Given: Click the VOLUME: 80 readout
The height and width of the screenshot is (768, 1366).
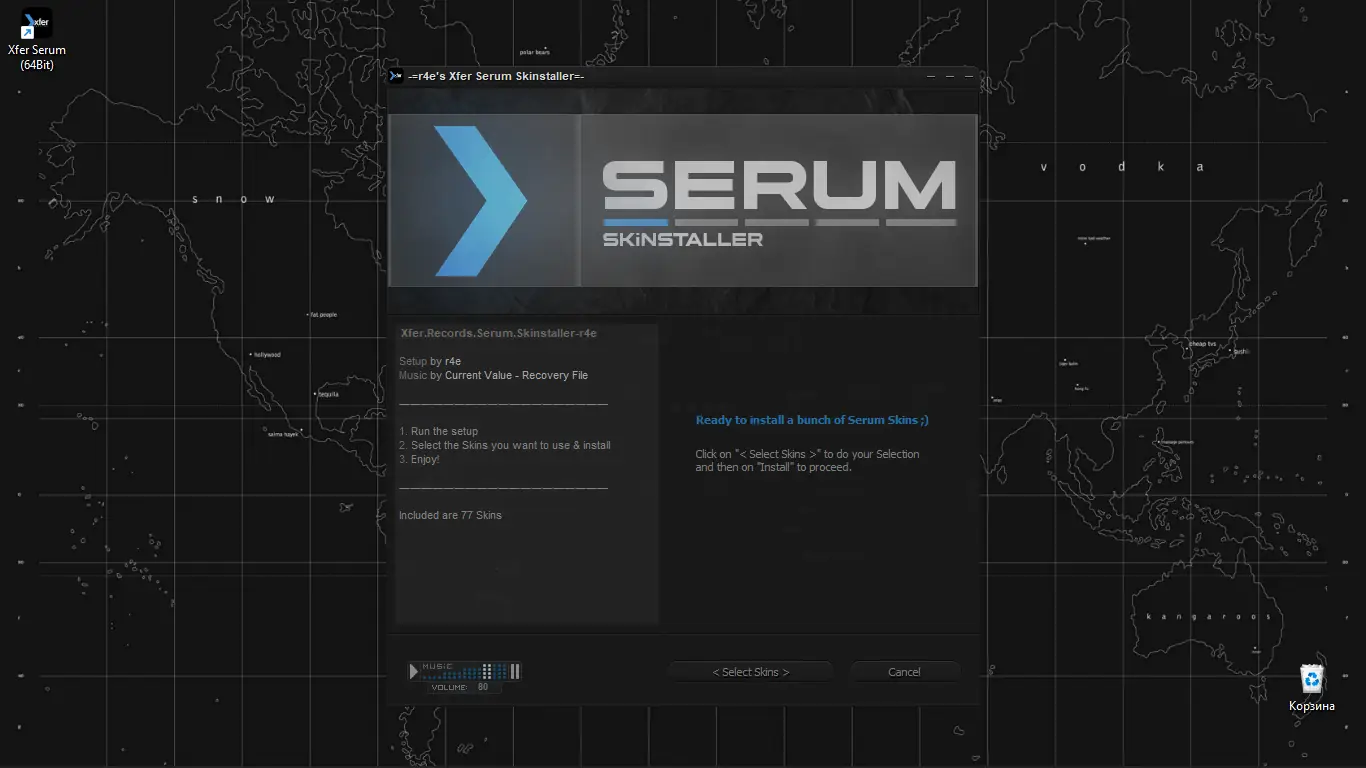Looking at the screenshot, I should click(x=460, y=688).
